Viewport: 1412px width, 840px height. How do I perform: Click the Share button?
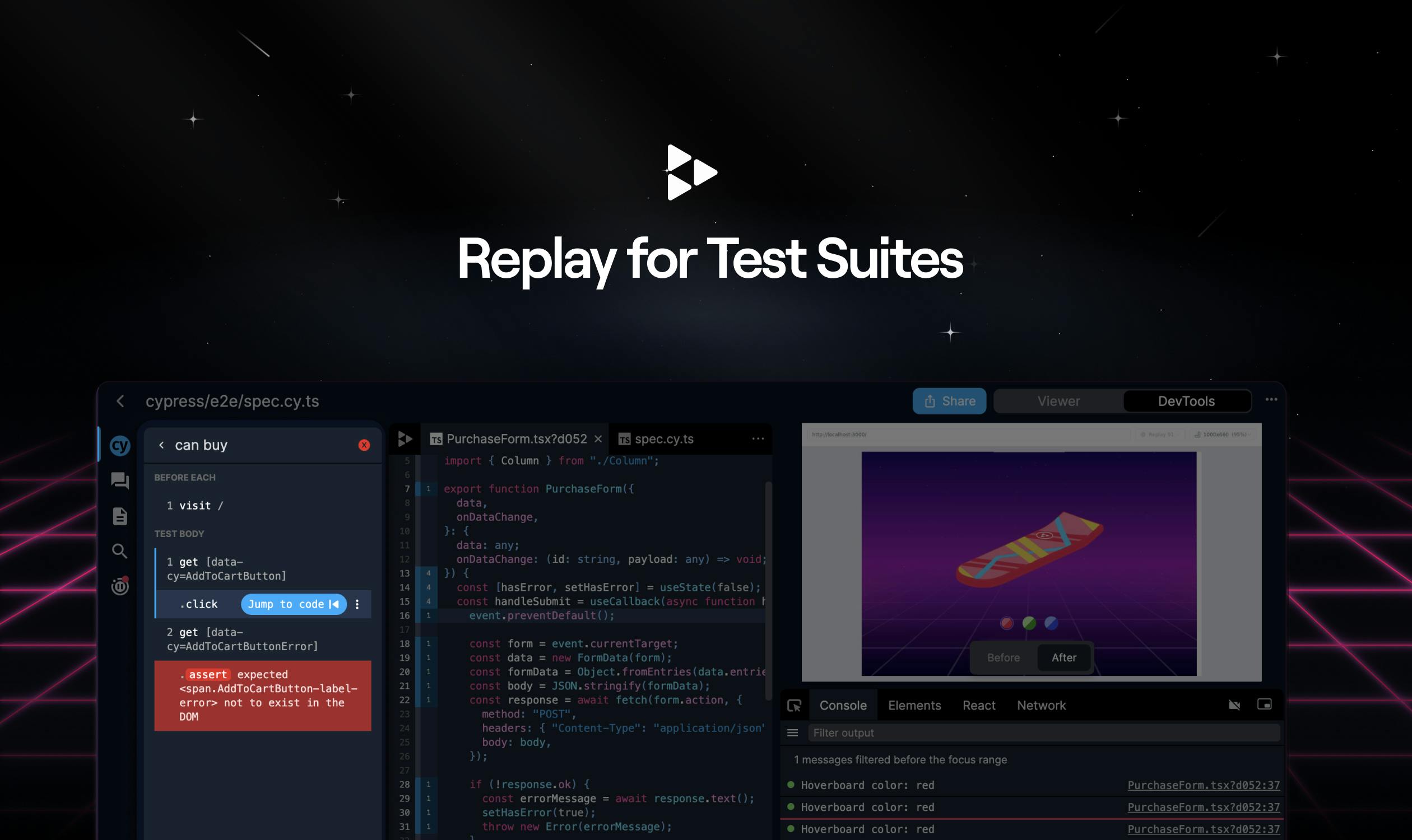point(949,402)
